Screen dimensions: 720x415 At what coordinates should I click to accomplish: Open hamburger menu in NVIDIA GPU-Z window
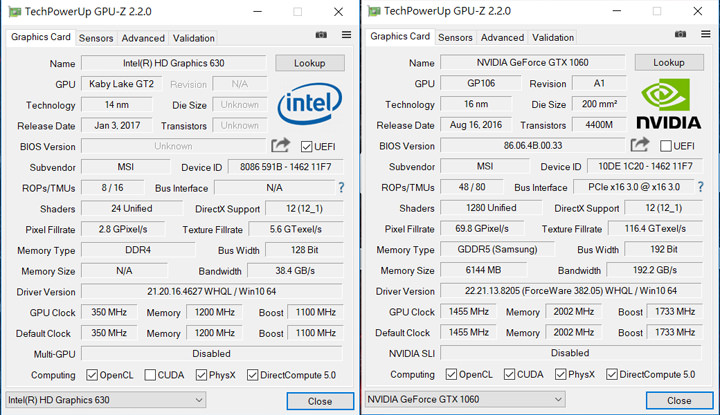706,35
